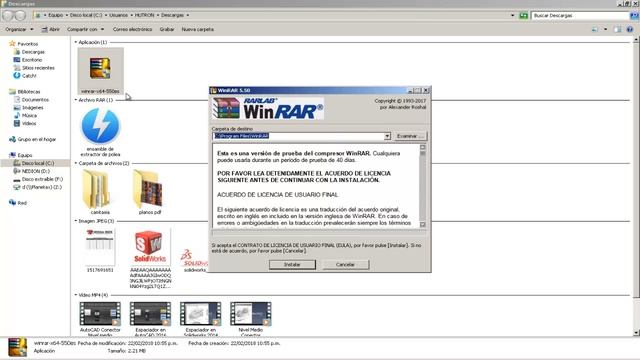The image size is (640, 360).
Task: Open the network drive (Z:)
Action: pyautogui.click(x=38, y=187)
